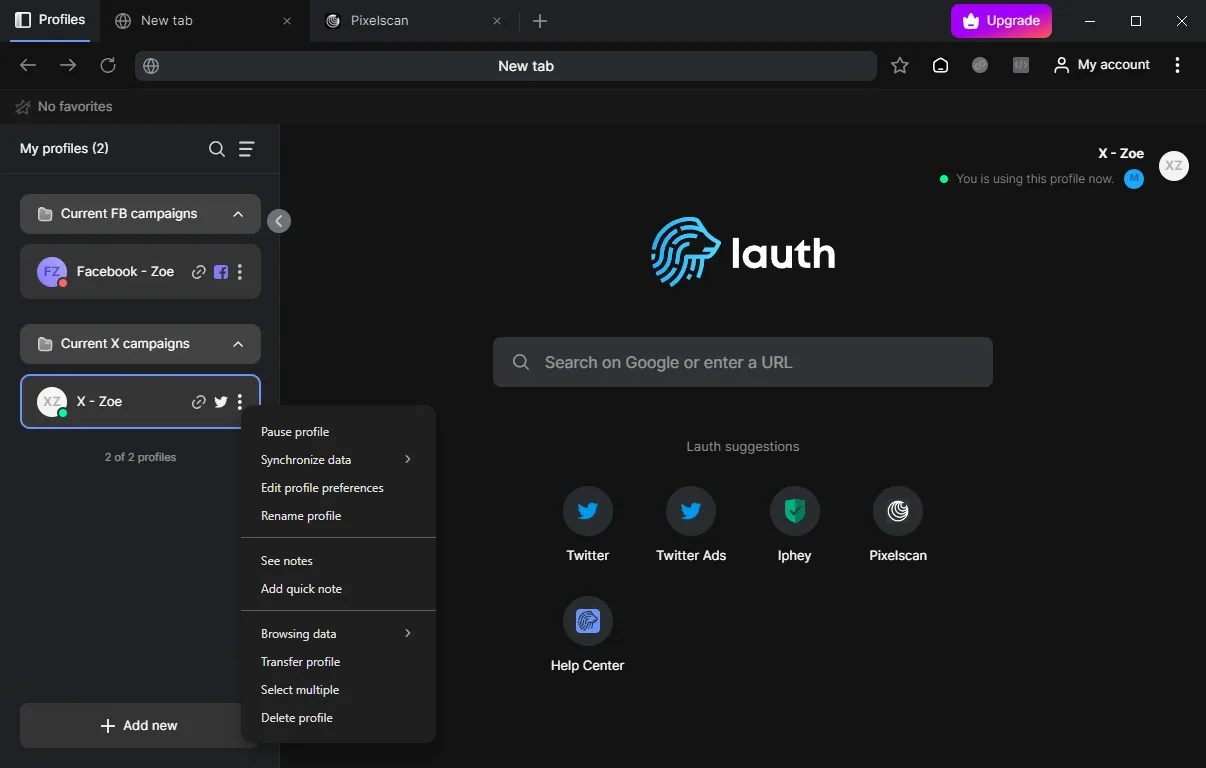Click the home icon in toolbar
Viewport: 1206px width, 768px height.
pyautogui.click(x=940, y=65)
